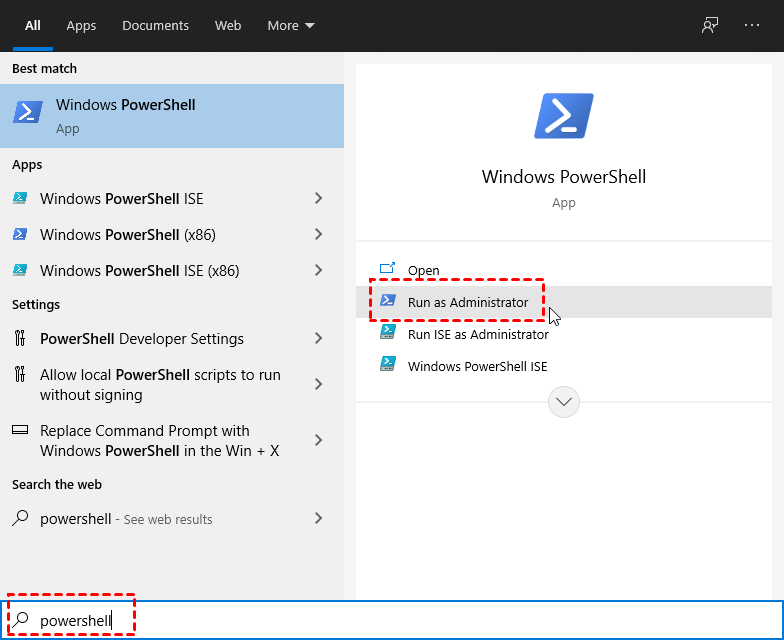The width and height of the screenshot is (784, 640).
Task: Expand more actions with the circular chevron
Action: coord(564,402)
